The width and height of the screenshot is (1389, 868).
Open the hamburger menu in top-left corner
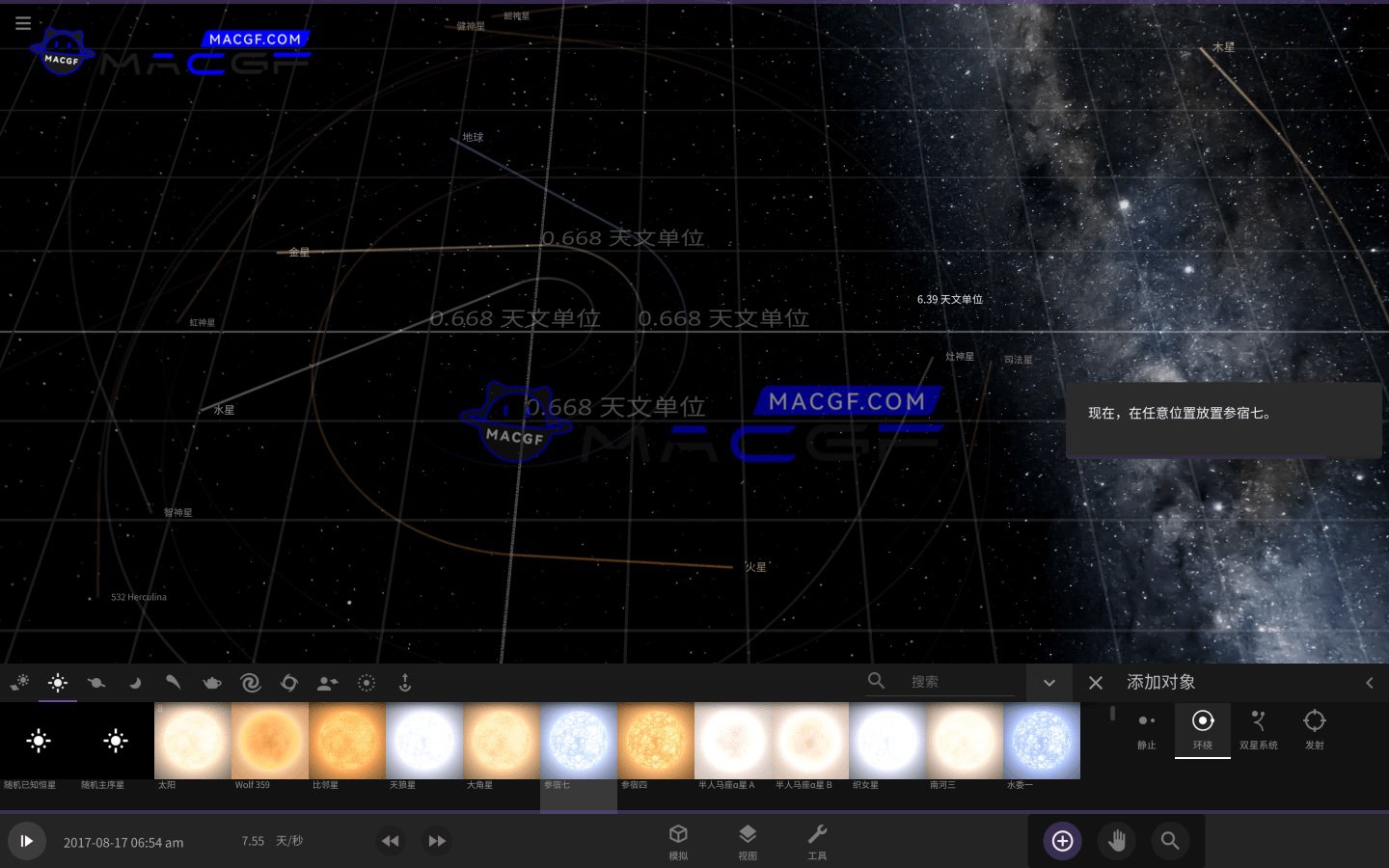click(23, 23)
